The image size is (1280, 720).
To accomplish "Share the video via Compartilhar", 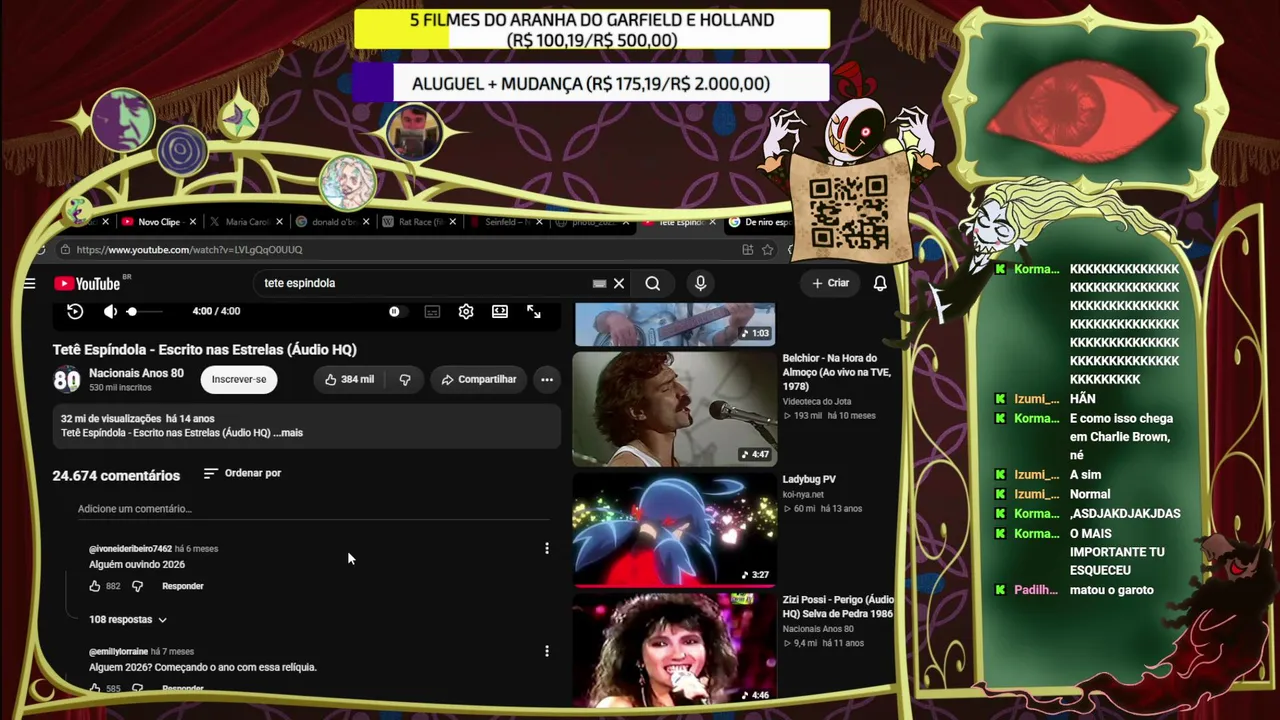I will click(x=479, y=379).
